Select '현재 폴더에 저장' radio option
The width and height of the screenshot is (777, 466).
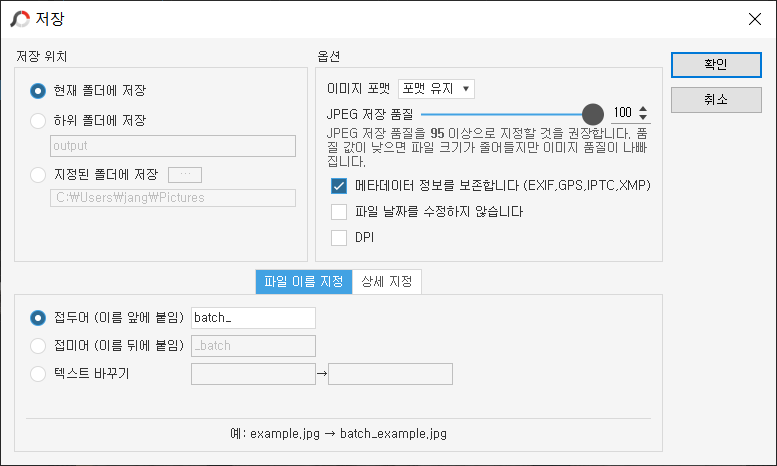[38, 91]
